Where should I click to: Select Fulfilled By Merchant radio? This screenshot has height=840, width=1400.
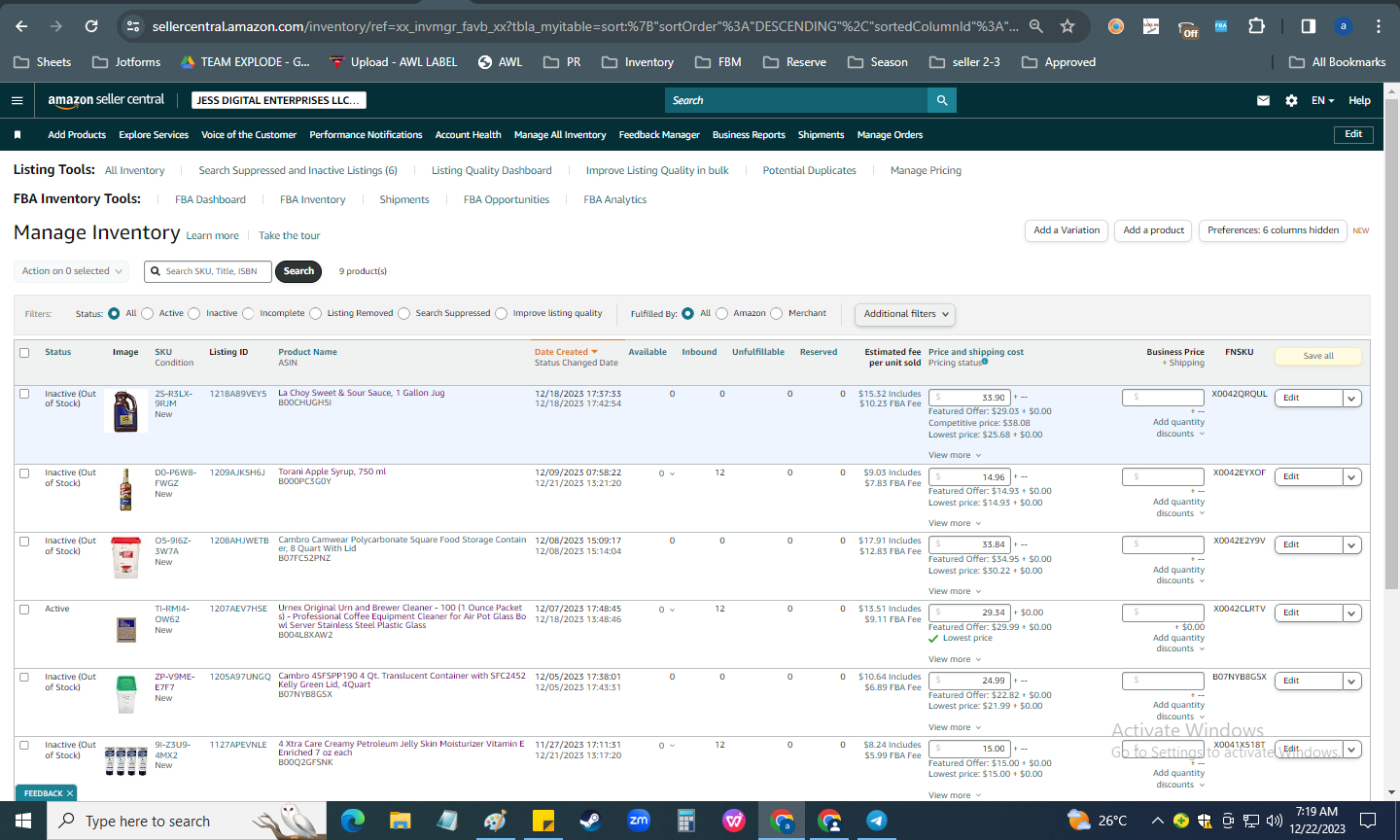776,313
